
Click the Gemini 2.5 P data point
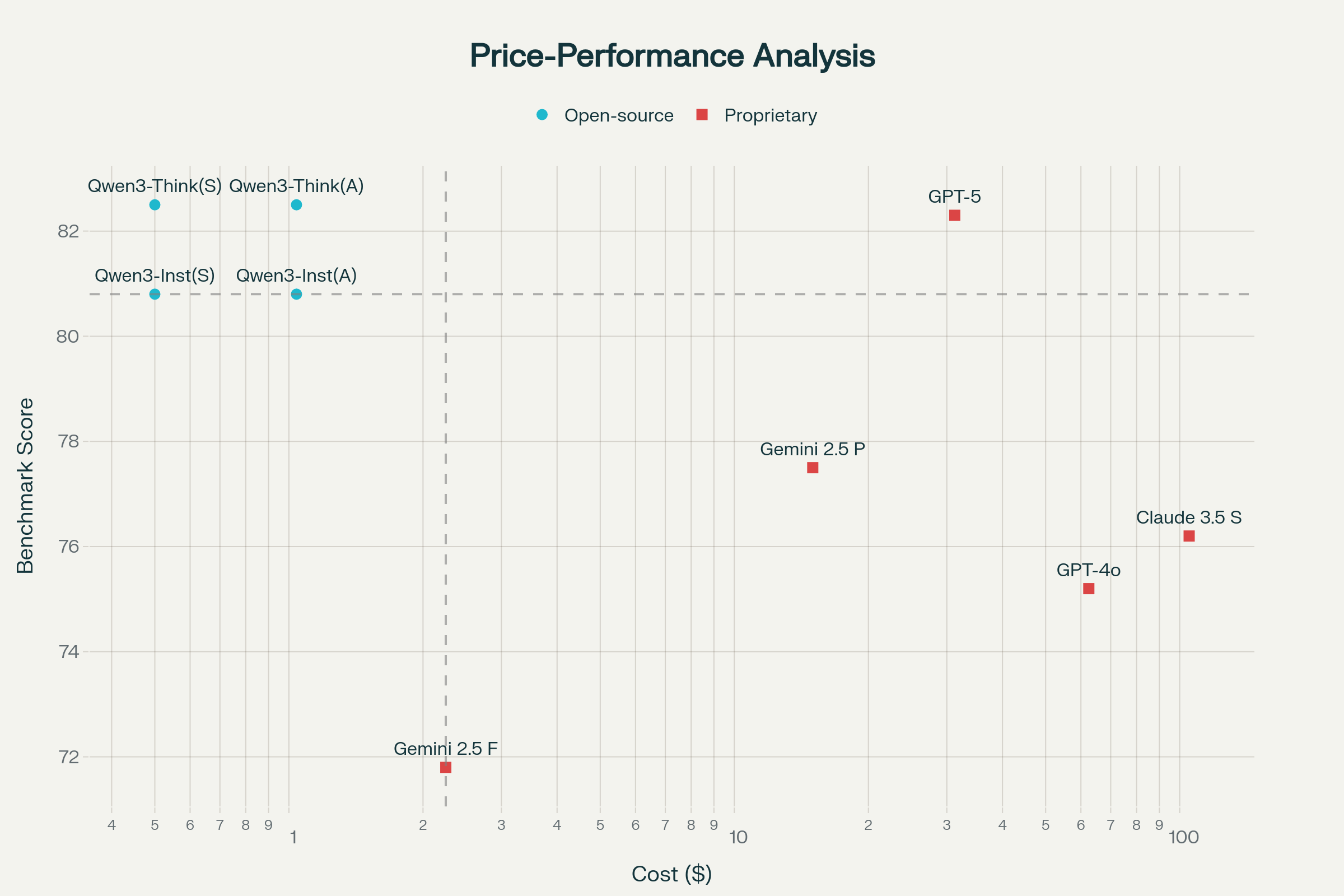point(813,468)
